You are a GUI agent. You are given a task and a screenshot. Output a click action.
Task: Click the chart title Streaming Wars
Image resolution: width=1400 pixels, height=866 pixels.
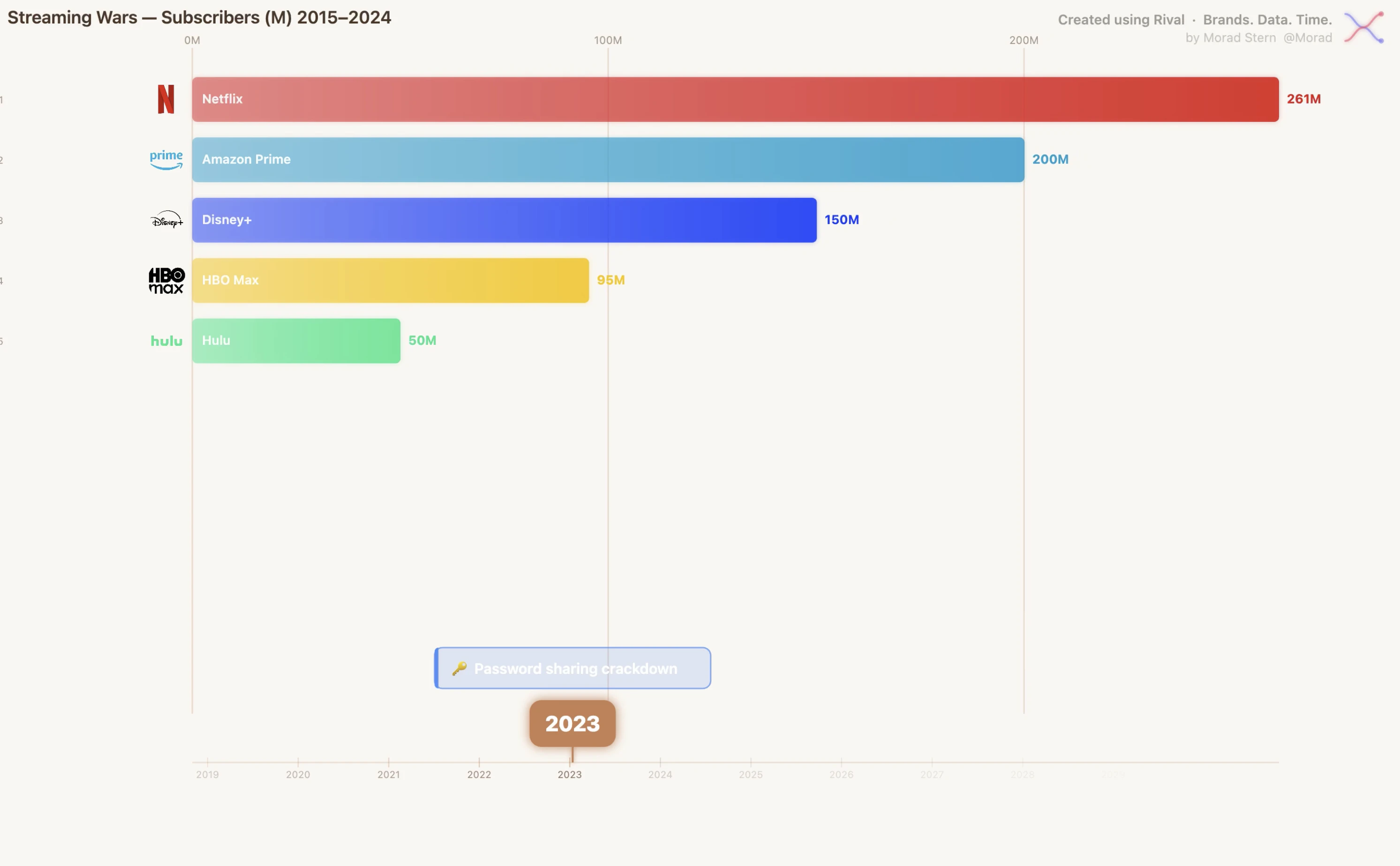click(199, 18)
